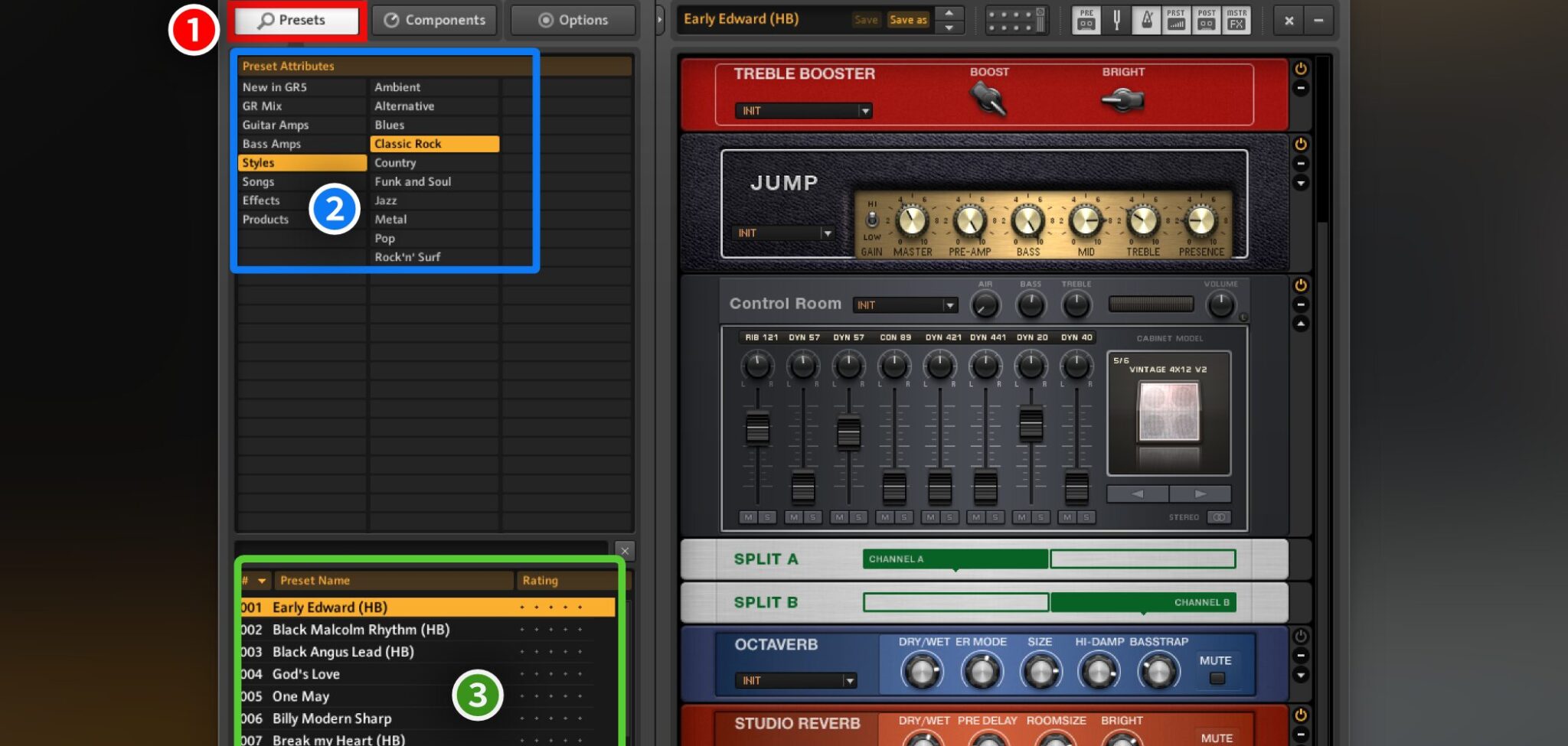
Task: Open the Options tab
Action: (x=572, y=20)
